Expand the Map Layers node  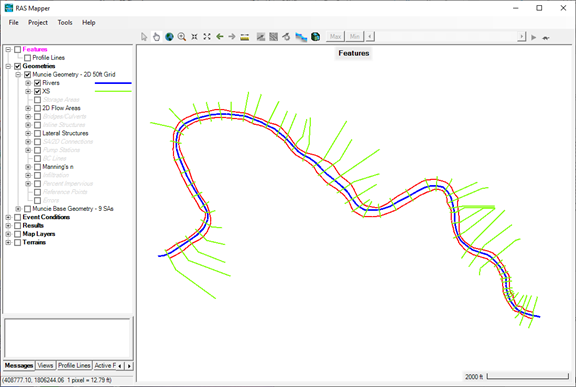[8, 234]
